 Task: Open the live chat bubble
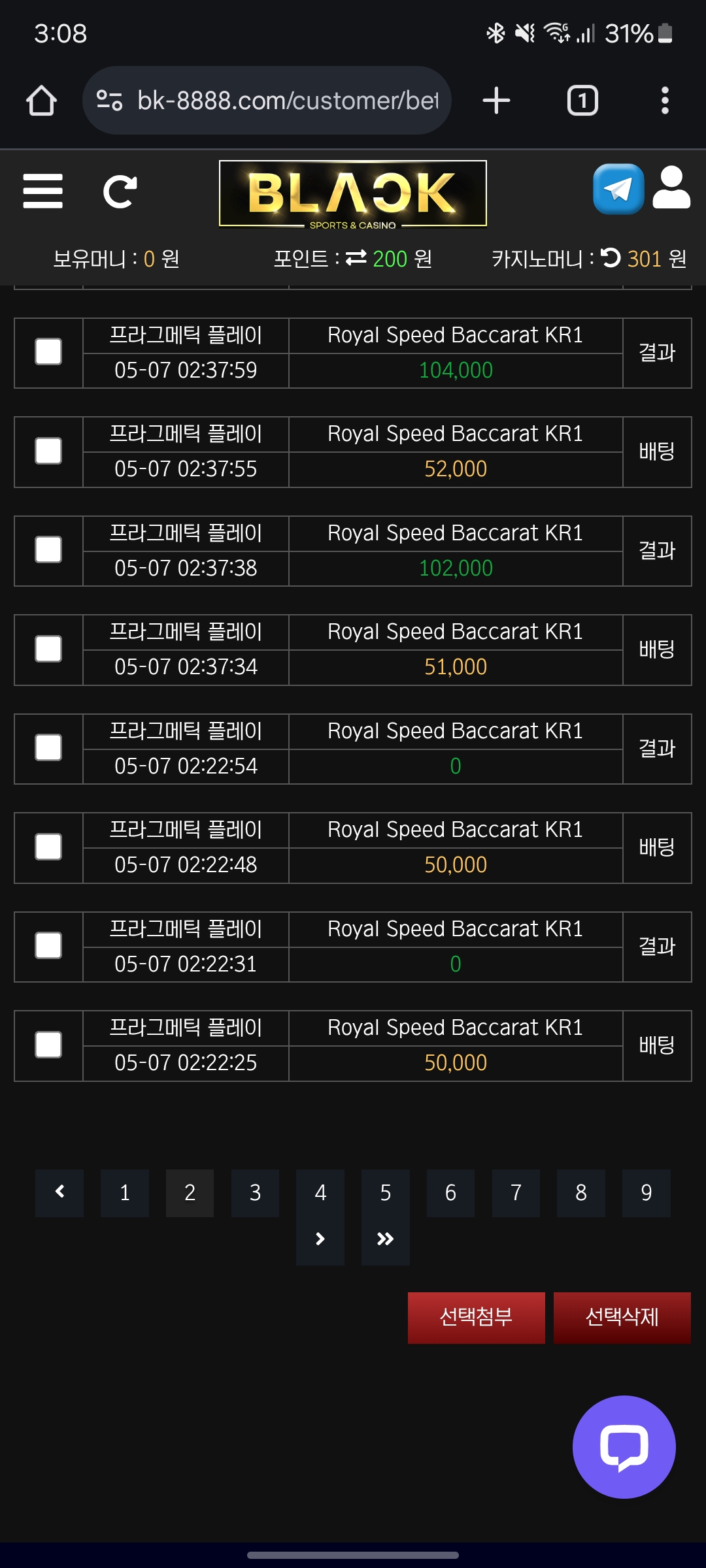624,1446
